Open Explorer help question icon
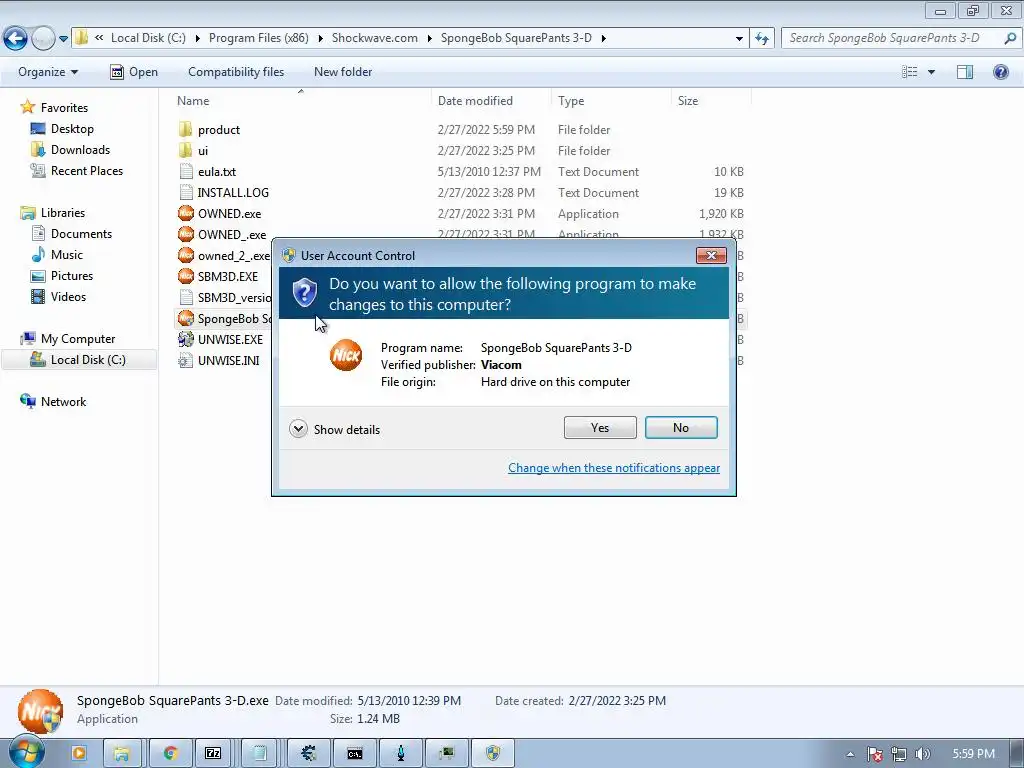1024x768 pixels. click(x=1000, y=72)
